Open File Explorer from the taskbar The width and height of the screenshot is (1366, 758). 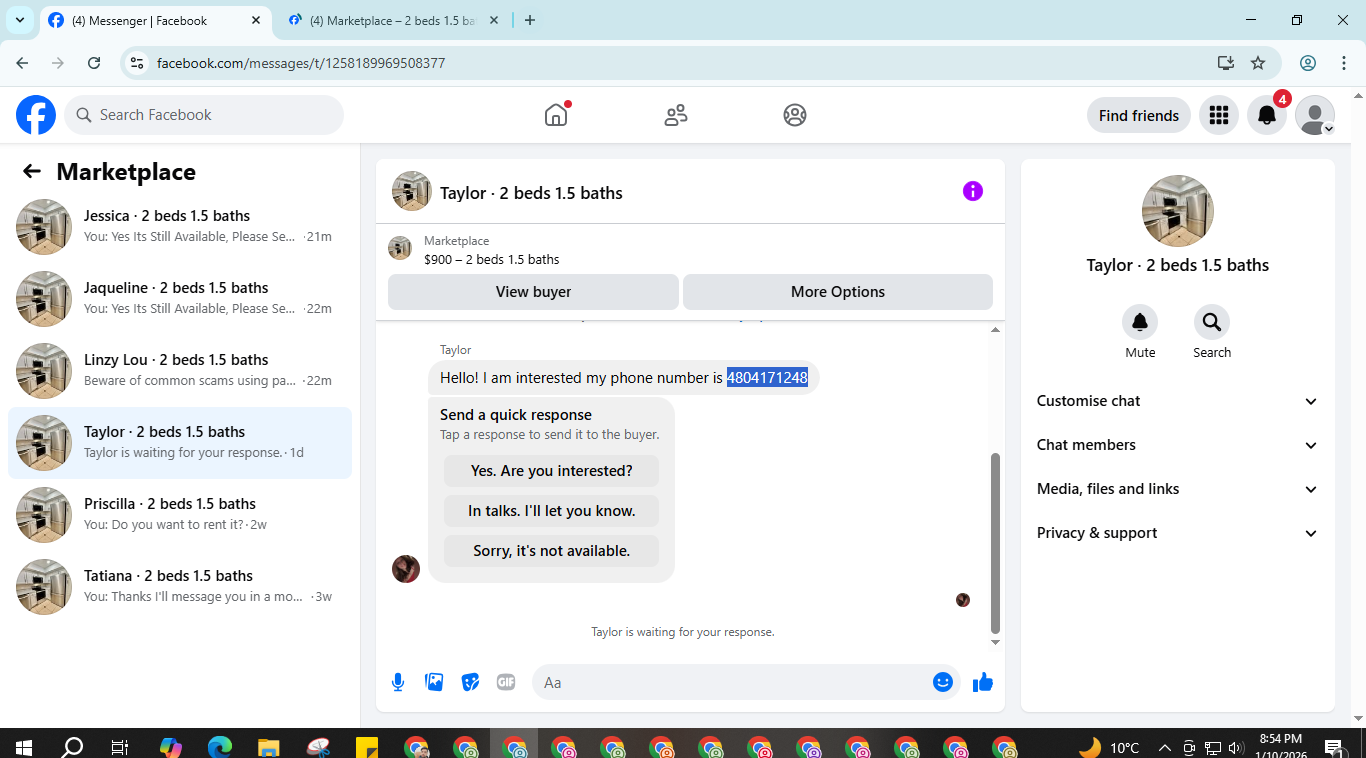pyautogui.click(x=268, y=747)
